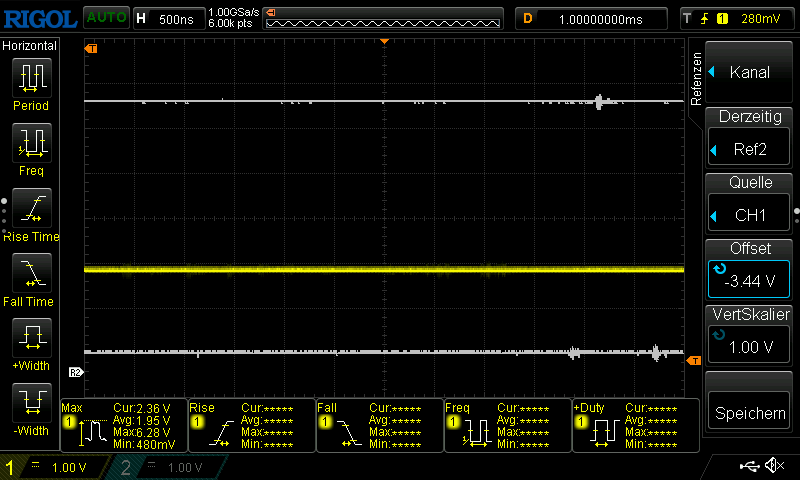Click the Horizontal menu header
This screenshot has height=480, width=800.
coord(30,46)
